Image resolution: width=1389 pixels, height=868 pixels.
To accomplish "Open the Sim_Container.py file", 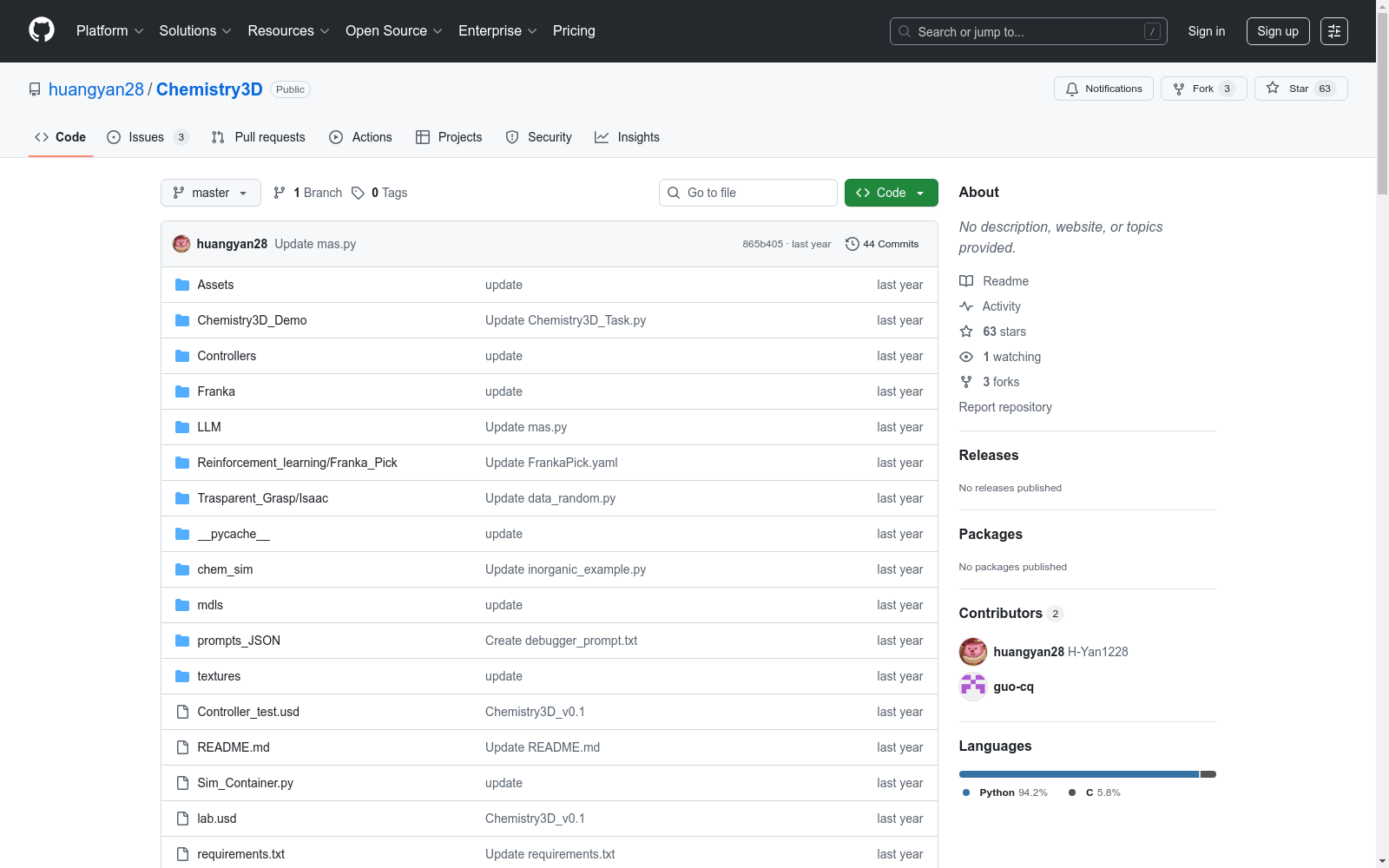I will tap(246, 783).
